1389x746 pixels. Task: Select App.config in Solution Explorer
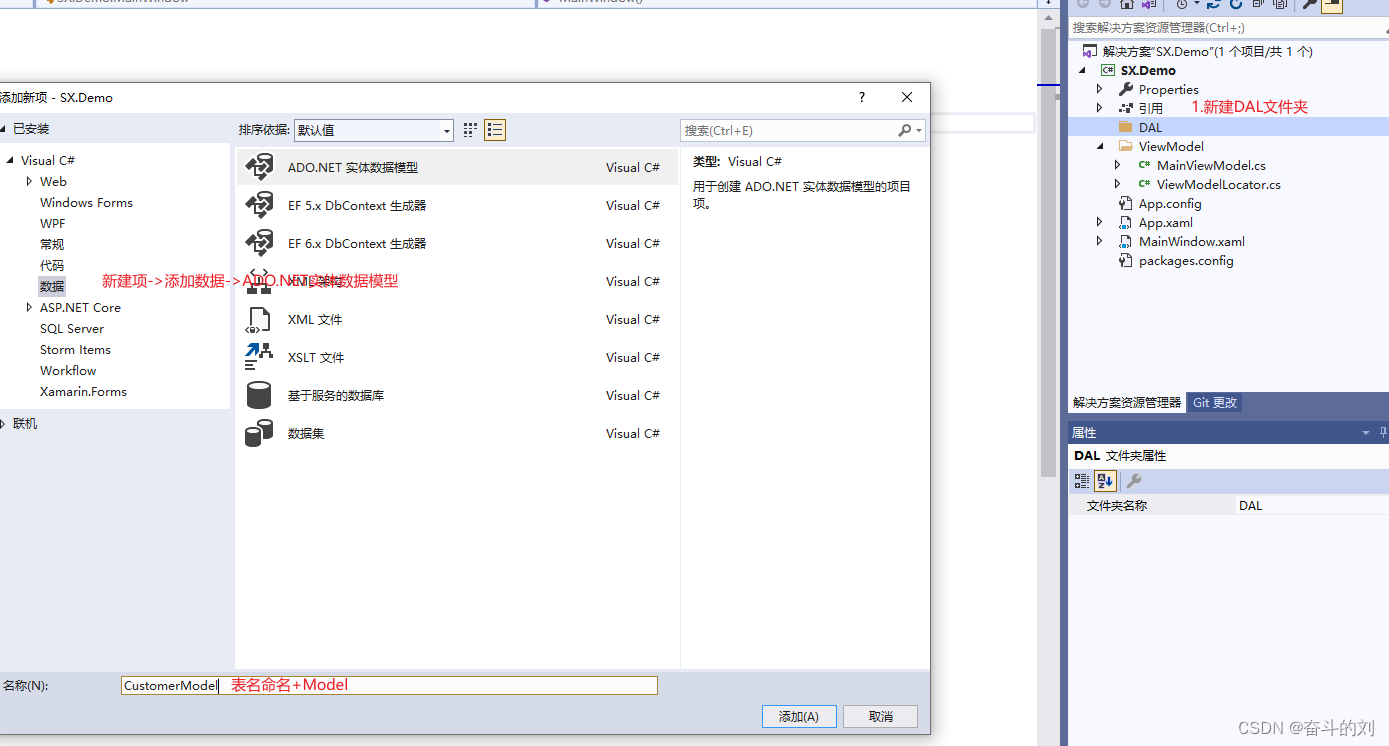pyautogui.click(x=1170, y=203)
